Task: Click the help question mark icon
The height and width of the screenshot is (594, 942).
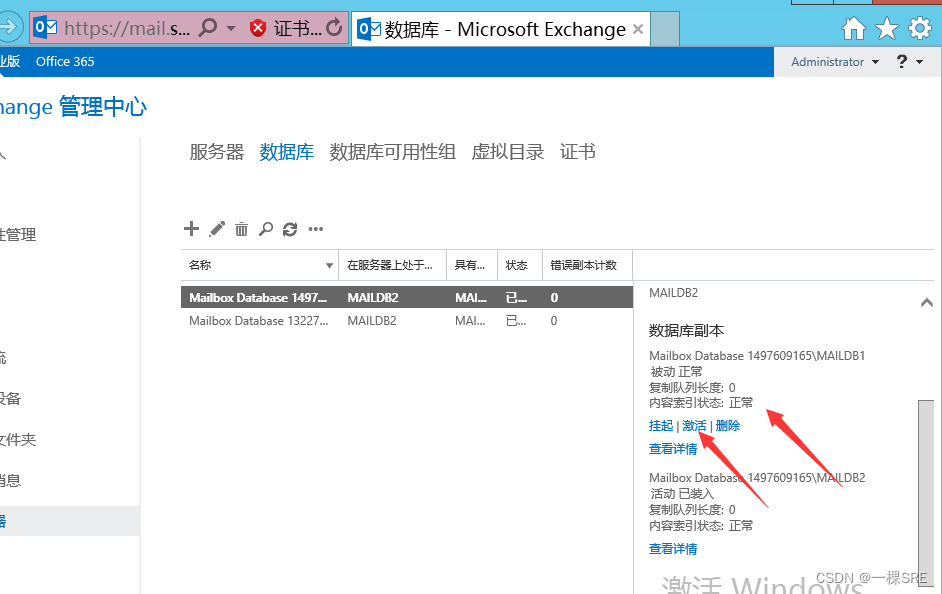Action: click(x=901, y=61)
